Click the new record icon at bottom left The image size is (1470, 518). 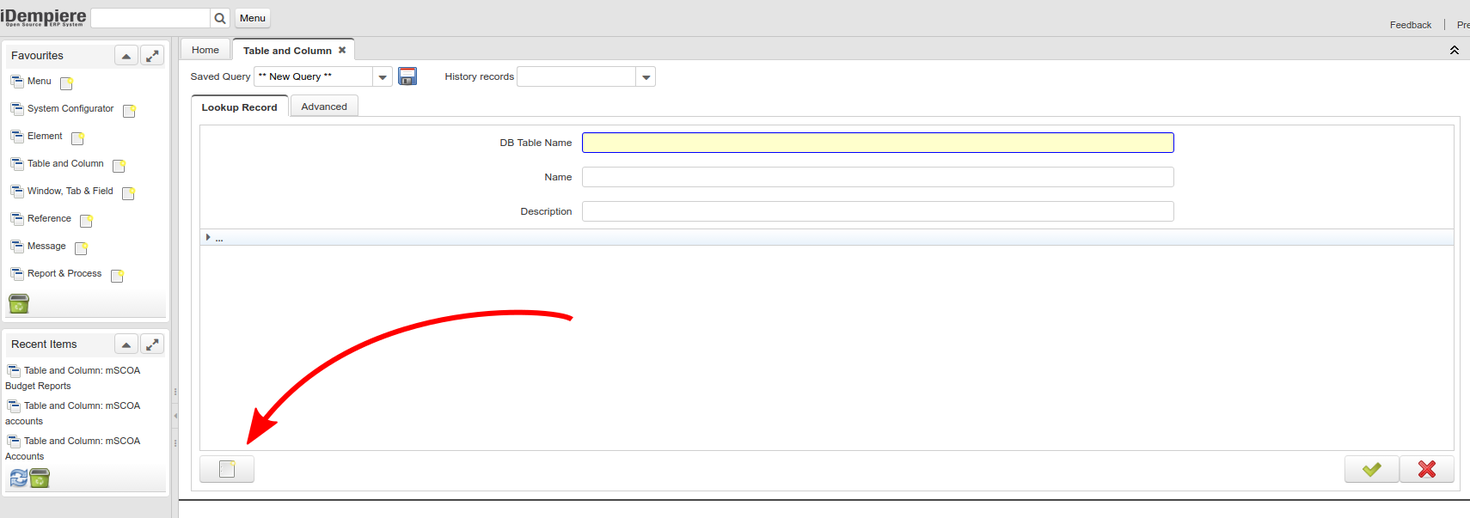tap(227, 469)
